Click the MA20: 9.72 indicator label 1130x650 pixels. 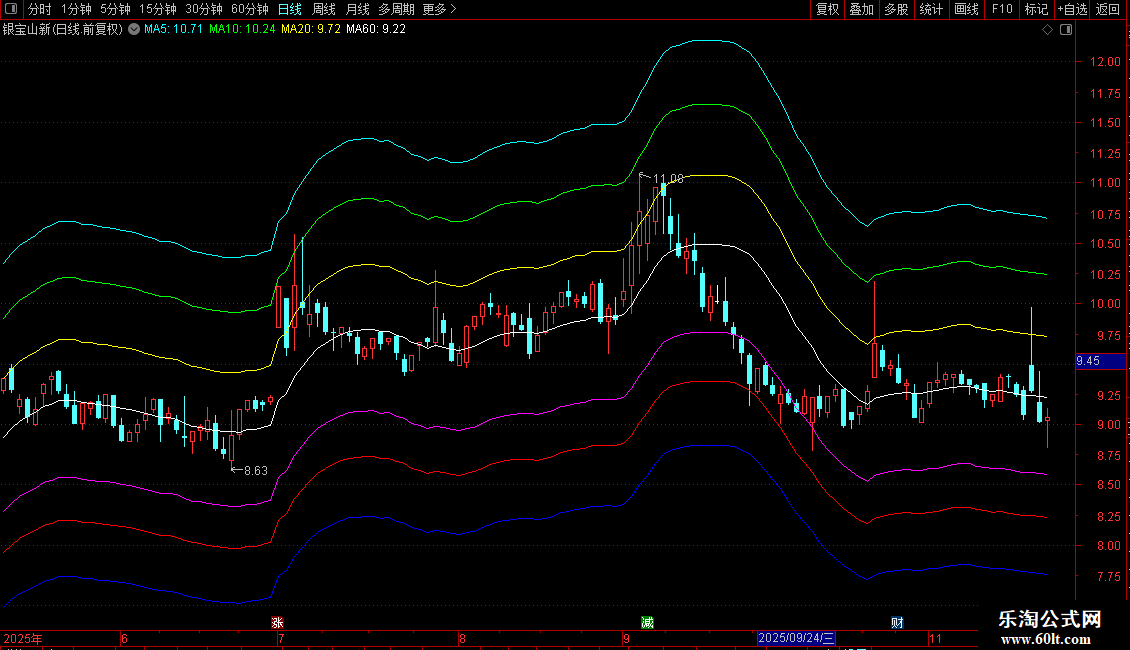[311, 29]
